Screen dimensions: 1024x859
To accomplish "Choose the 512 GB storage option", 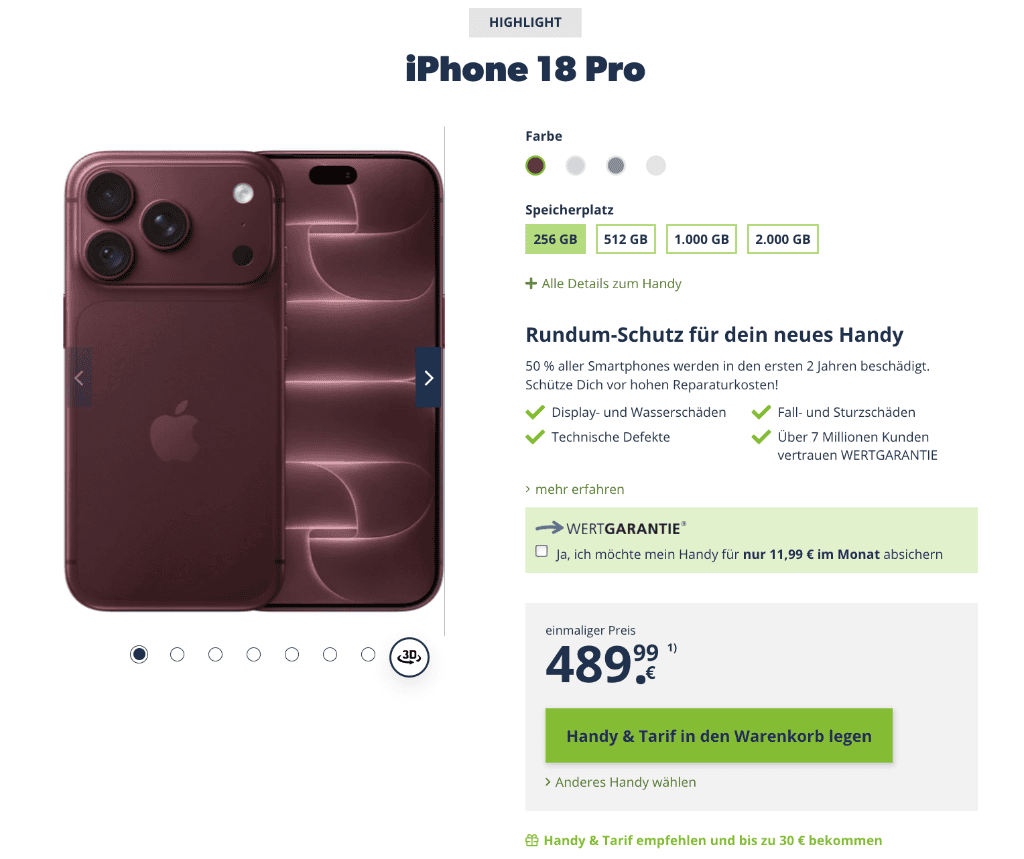I will tap(626, 239).
